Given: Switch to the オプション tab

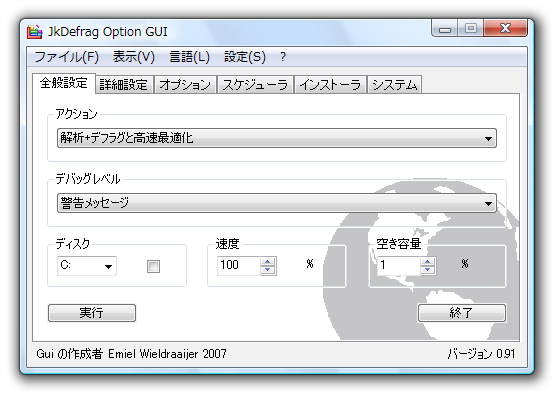Looking at the screenshot, I should [185, 85].
